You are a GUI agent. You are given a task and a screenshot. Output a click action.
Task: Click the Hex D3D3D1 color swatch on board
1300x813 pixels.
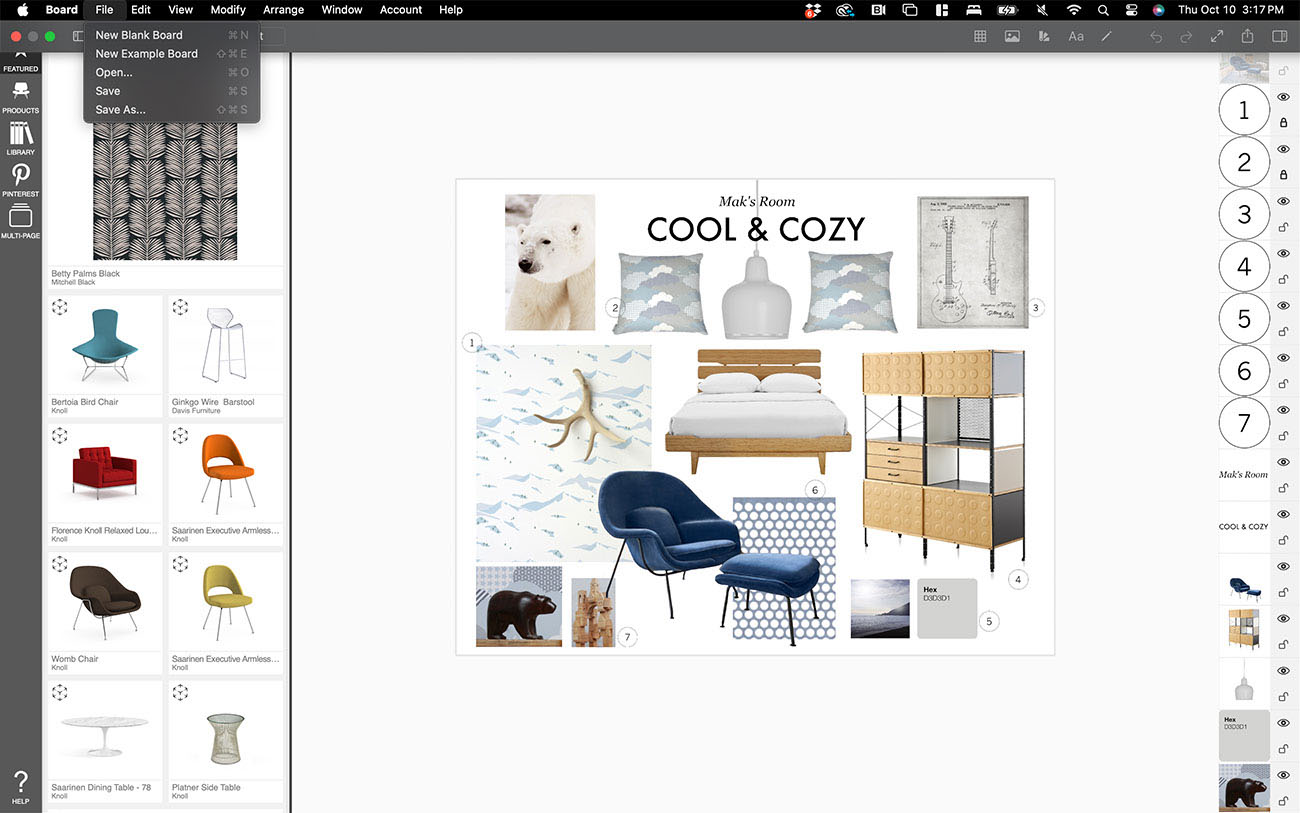946,608
